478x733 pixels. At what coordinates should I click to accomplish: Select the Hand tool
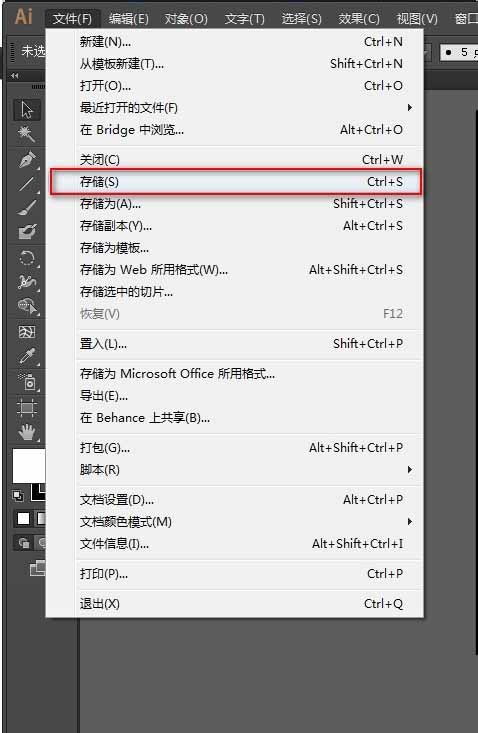click(x=27, y=432)
